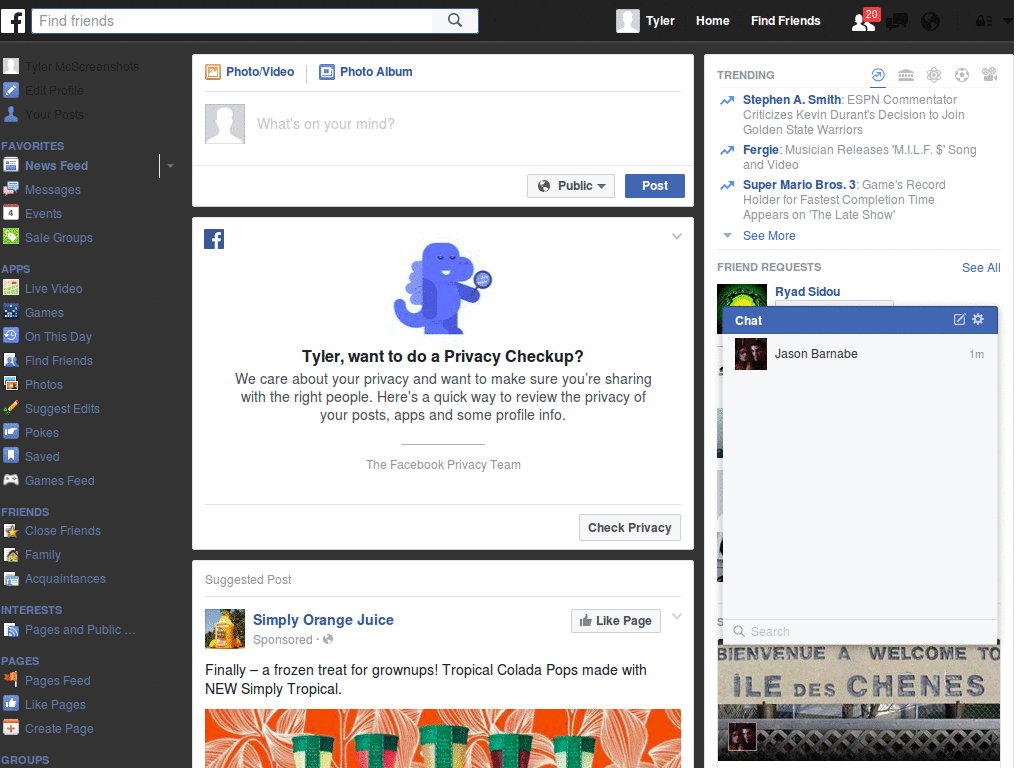The width and height of the screenshot is (1024, 768).
Task: Go to Home in top bar
Action: 712,21
